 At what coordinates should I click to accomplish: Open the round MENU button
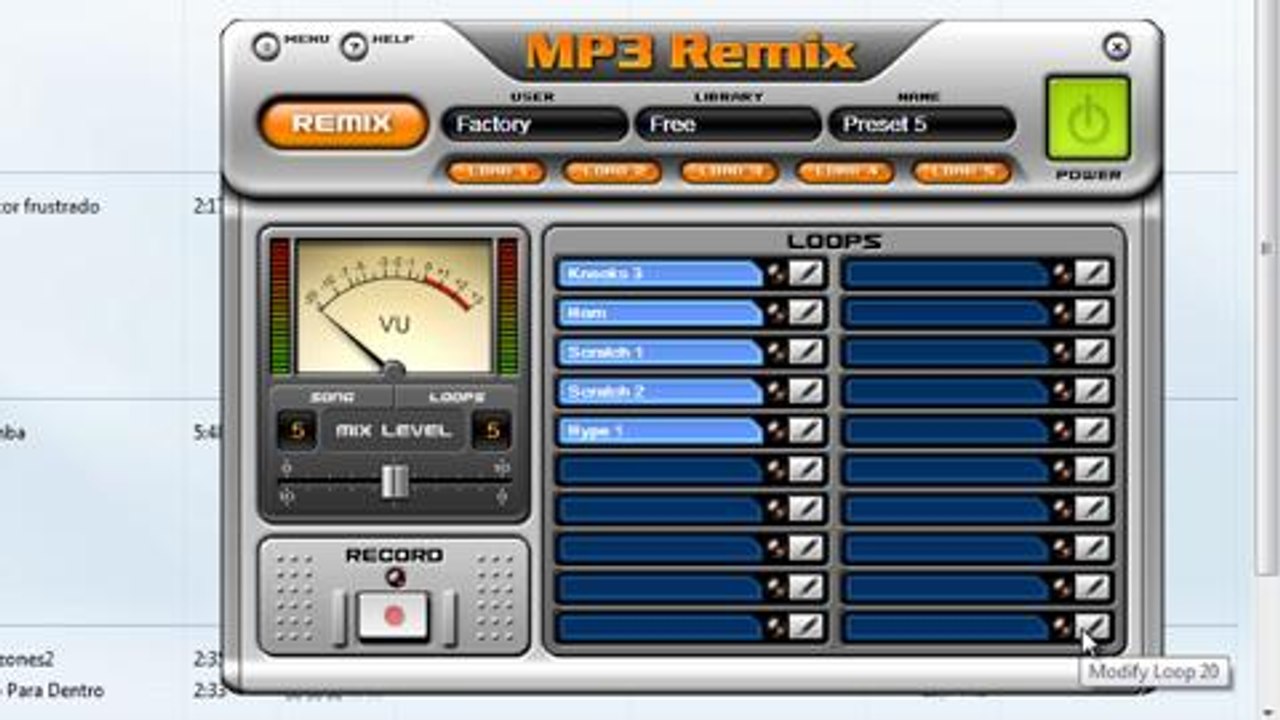click(x=266, y=46)
